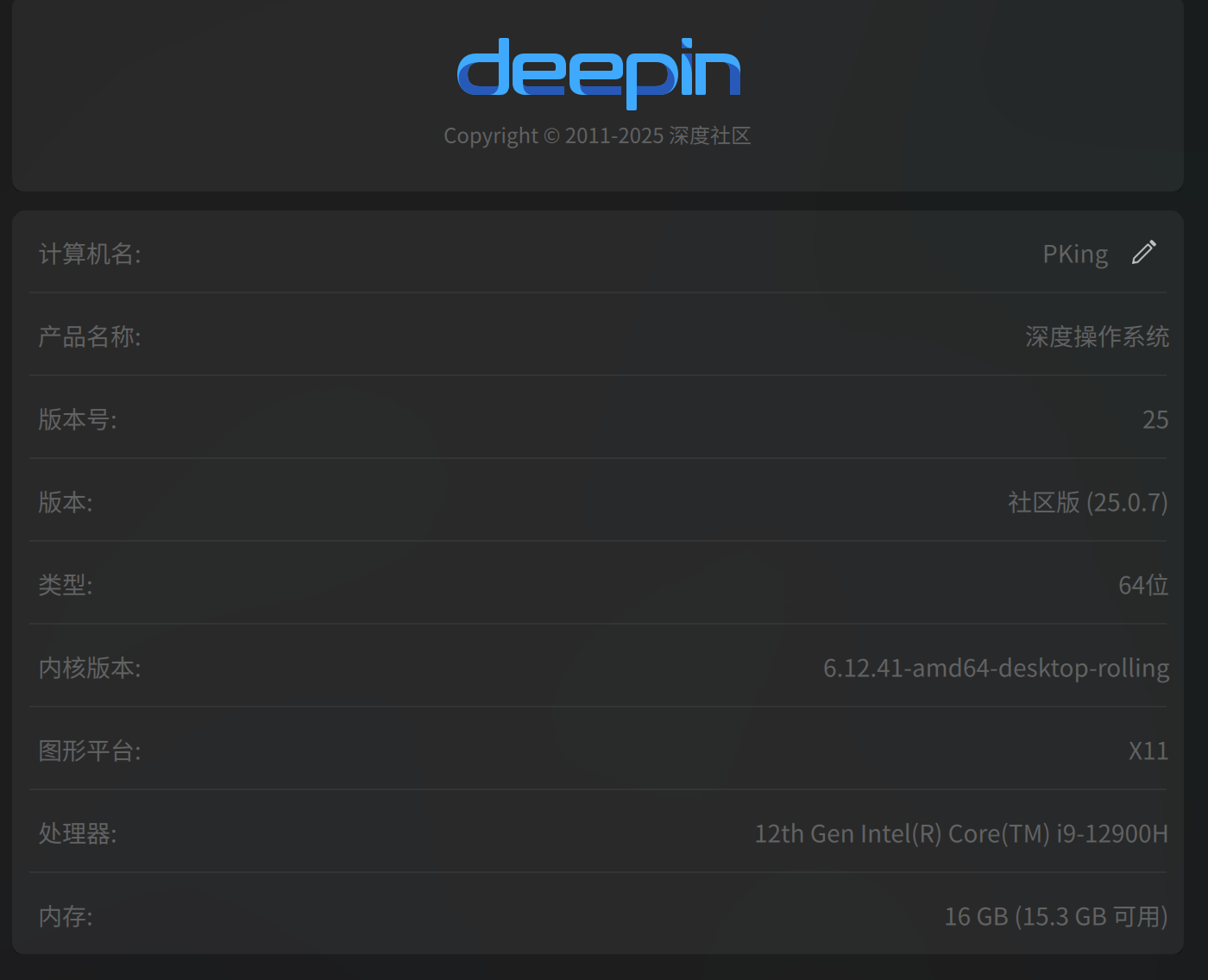The width and height of the screenshot is (1208, 980).
Task: Click the 产品名称 label
Action: pyautogui.click(x=90, y=336)
